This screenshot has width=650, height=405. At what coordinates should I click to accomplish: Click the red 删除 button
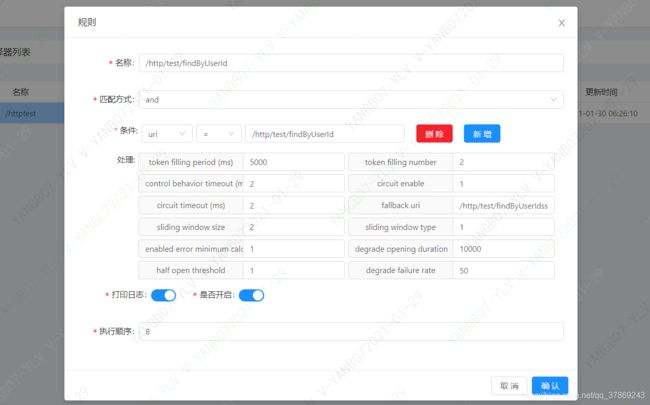(x=434, y=134)
